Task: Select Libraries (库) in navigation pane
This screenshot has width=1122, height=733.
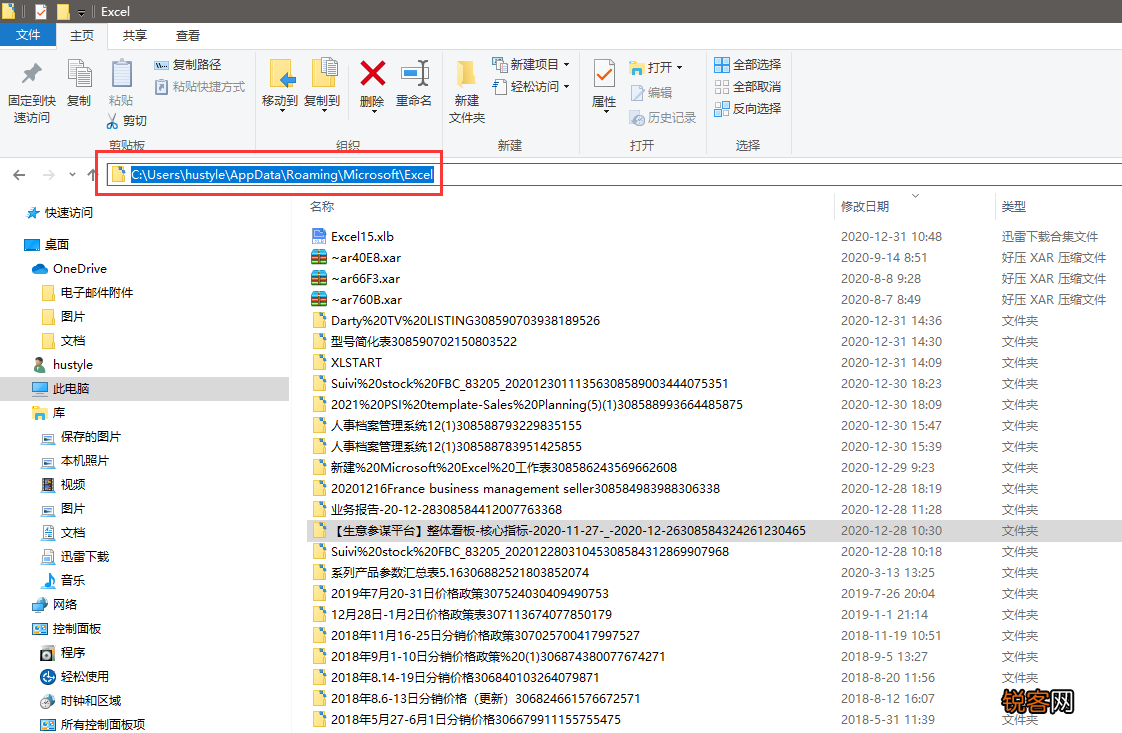Action: click(x=49, y=413)
